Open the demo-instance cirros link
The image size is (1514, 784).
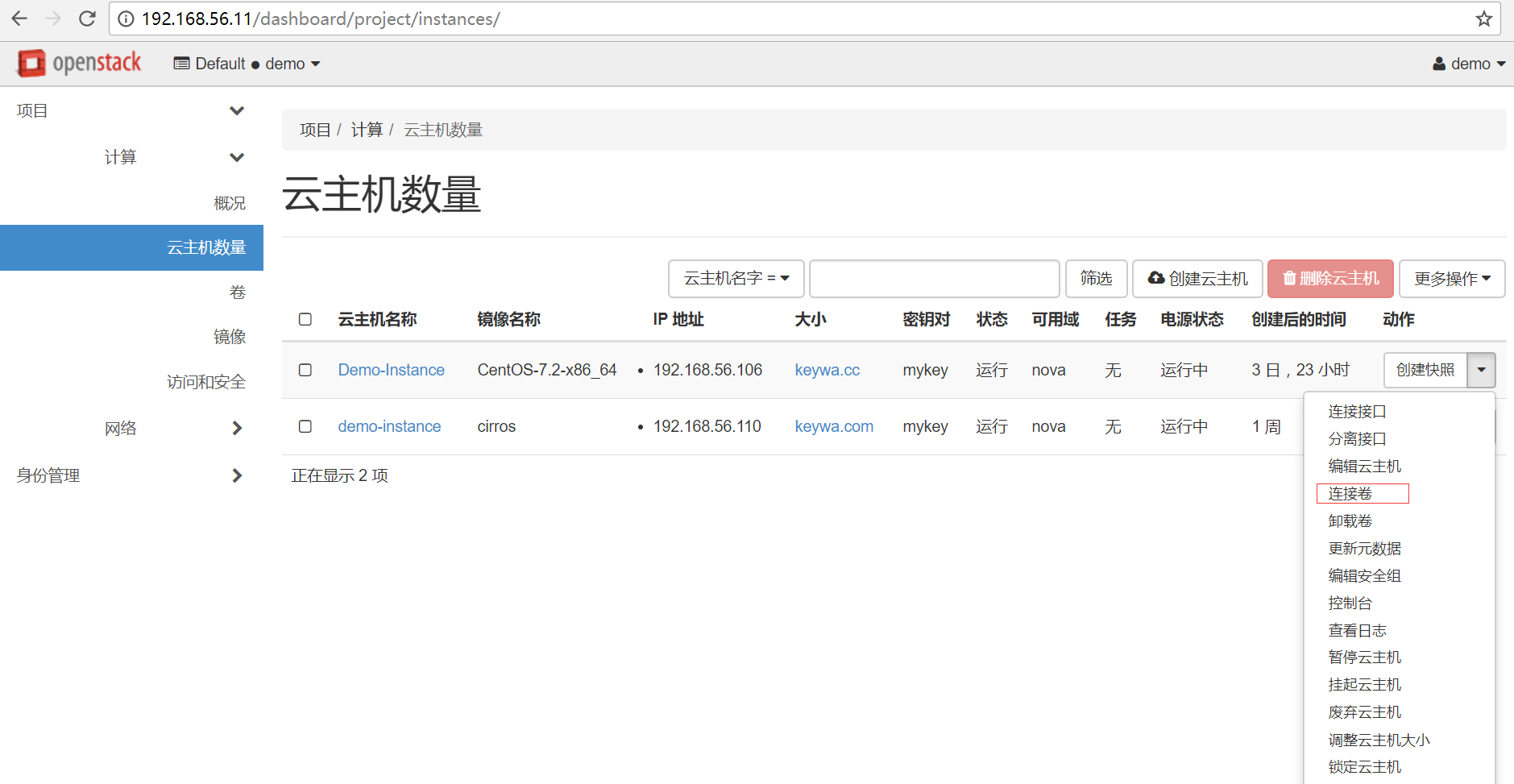point(389,426)
